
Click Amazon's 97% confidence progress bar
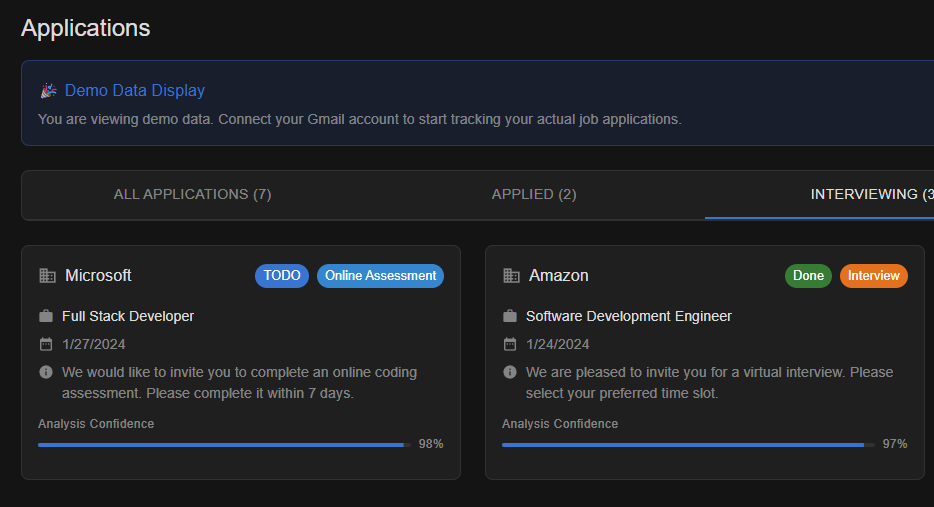686,444
